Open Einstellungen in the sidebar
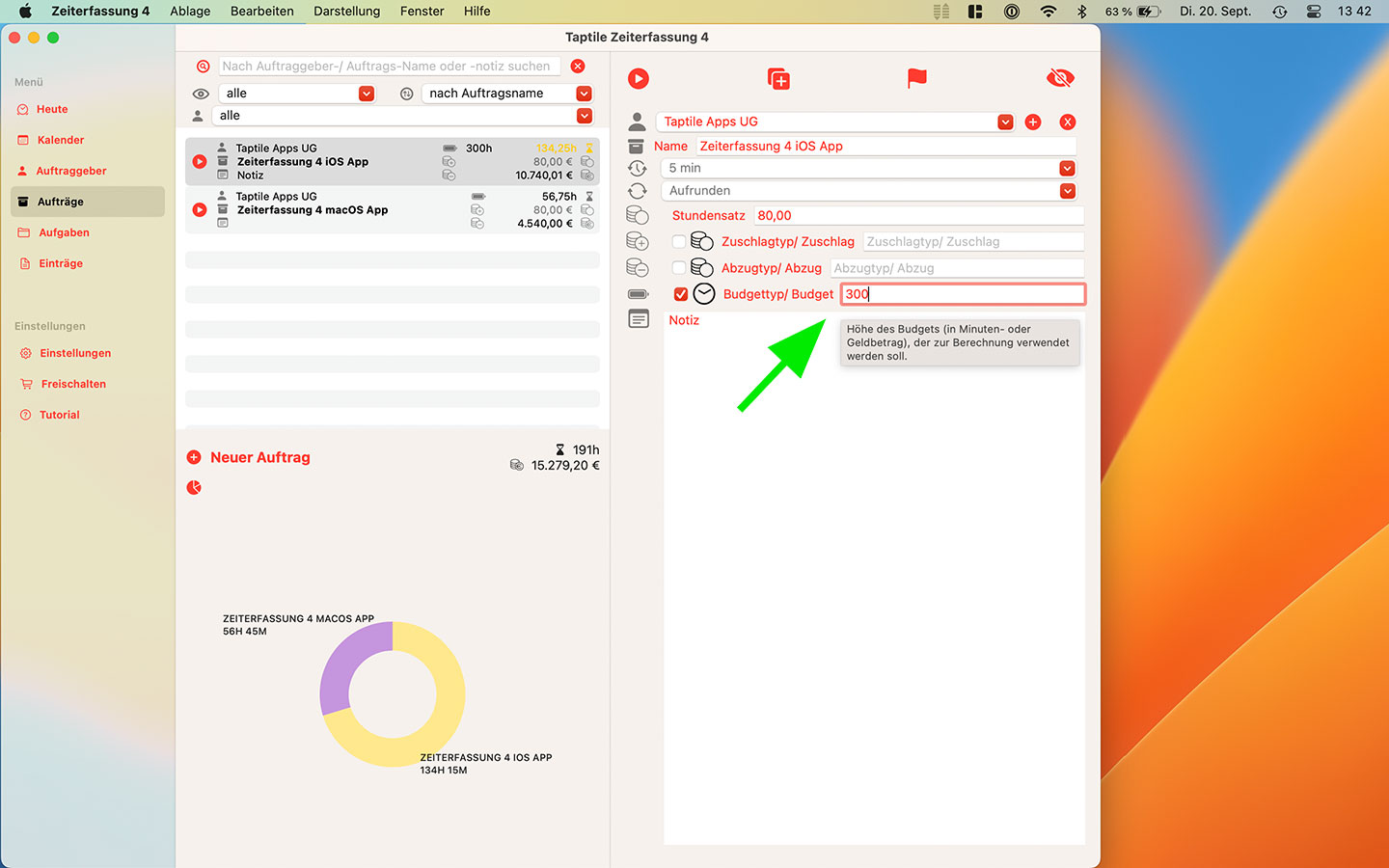The image size is (1389, 868). (x=75, y=353)
